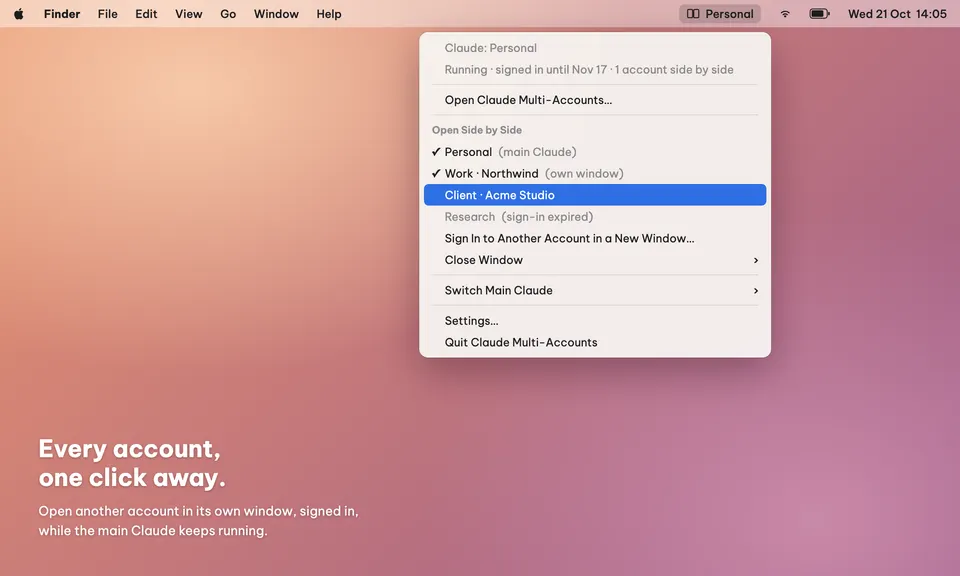Click the Wi-Fi status icon
This screenshot has height=576, width=960.
point(785,13)
